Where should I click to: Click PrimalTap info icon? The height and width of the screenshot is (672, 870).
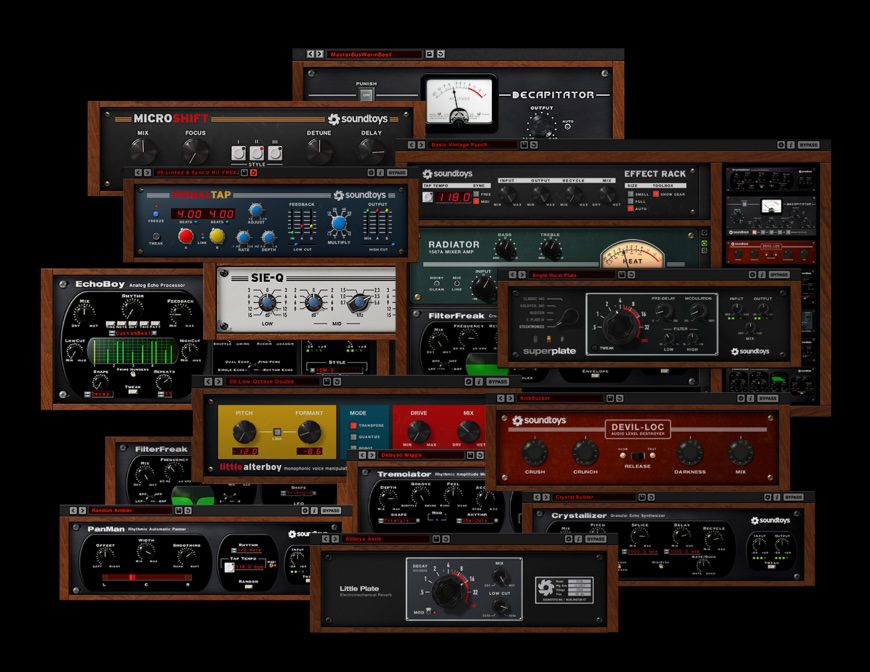point(380,173)
